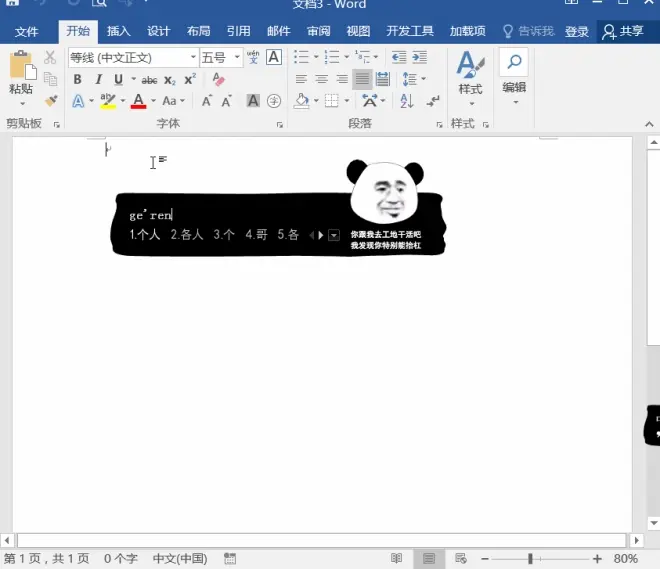Open the font name dropdown
The height and width of the screenshot is (569, 660).
click(193, 57)
